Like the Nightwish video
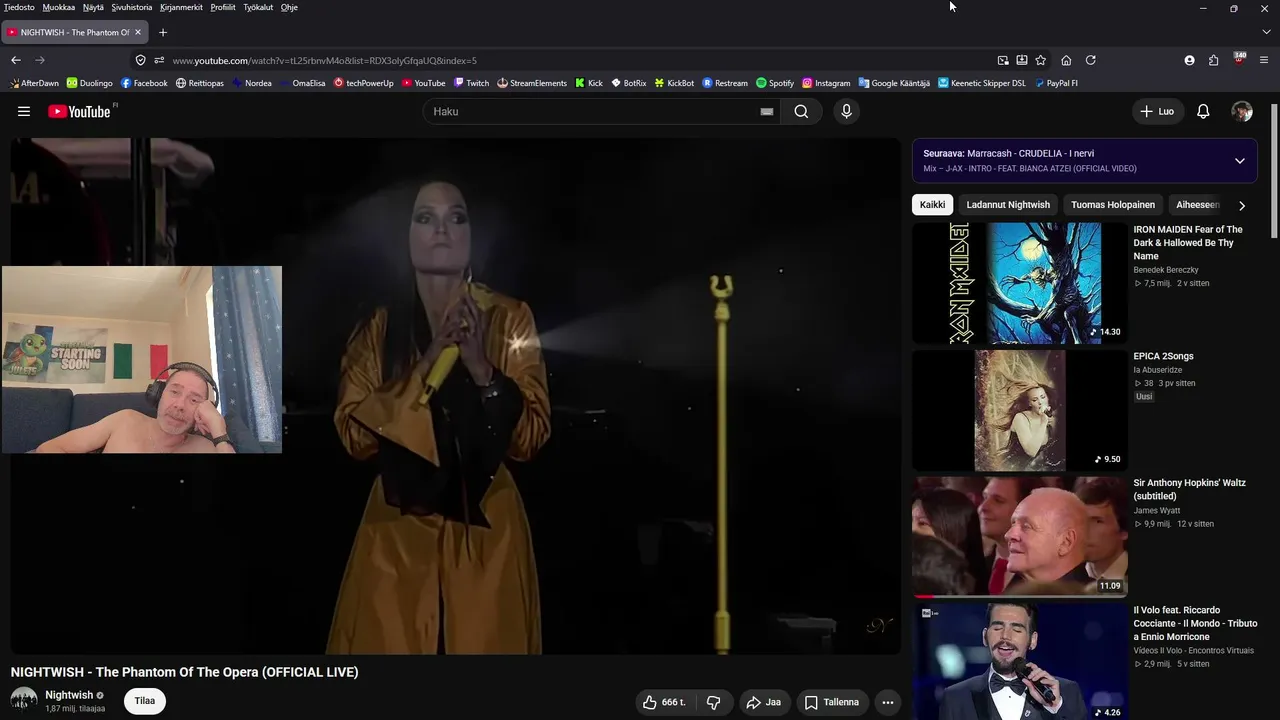This screenshot has width=1280, height=720. (x=665, y=702)
